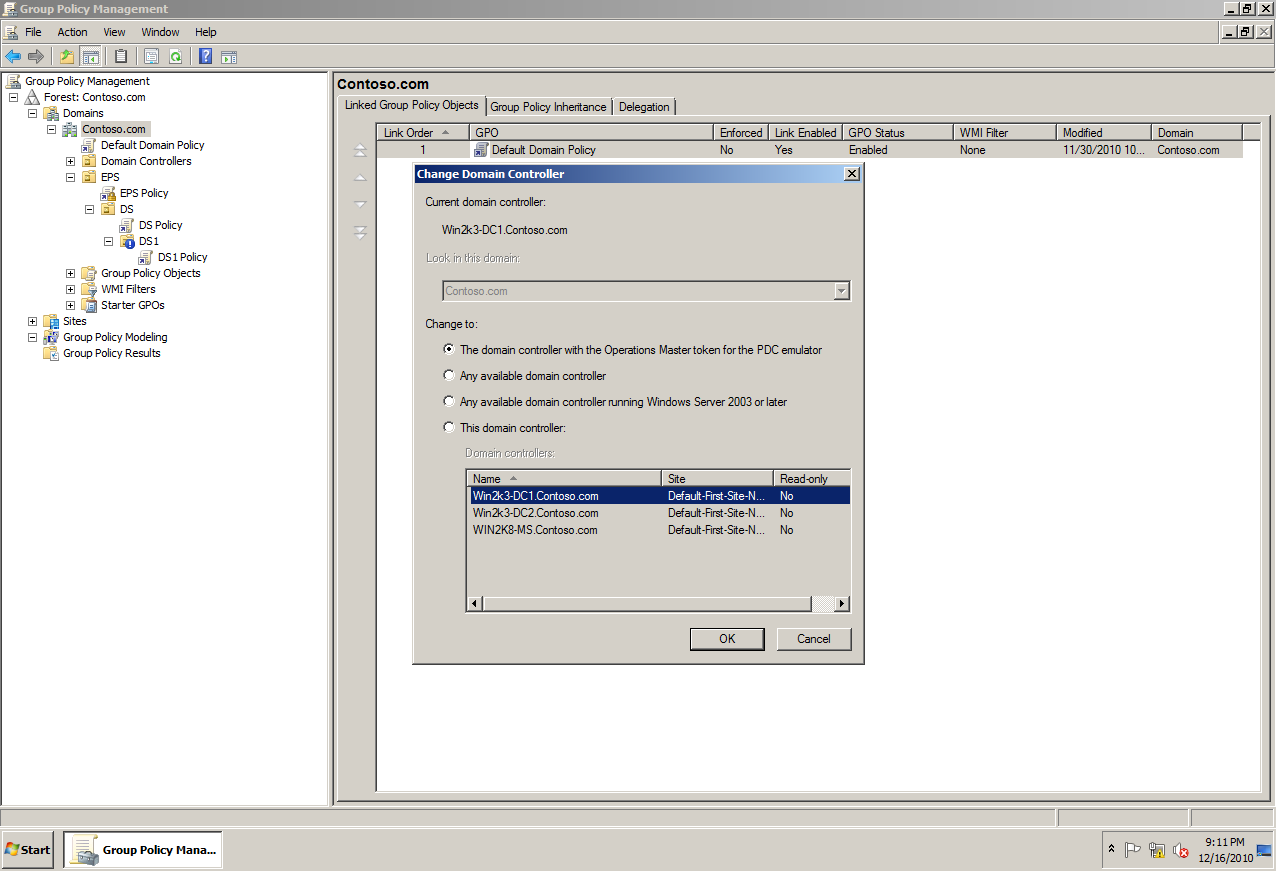Screen dimensions: 1276x871
Task: Open the File menu
Action: (33, 32)
